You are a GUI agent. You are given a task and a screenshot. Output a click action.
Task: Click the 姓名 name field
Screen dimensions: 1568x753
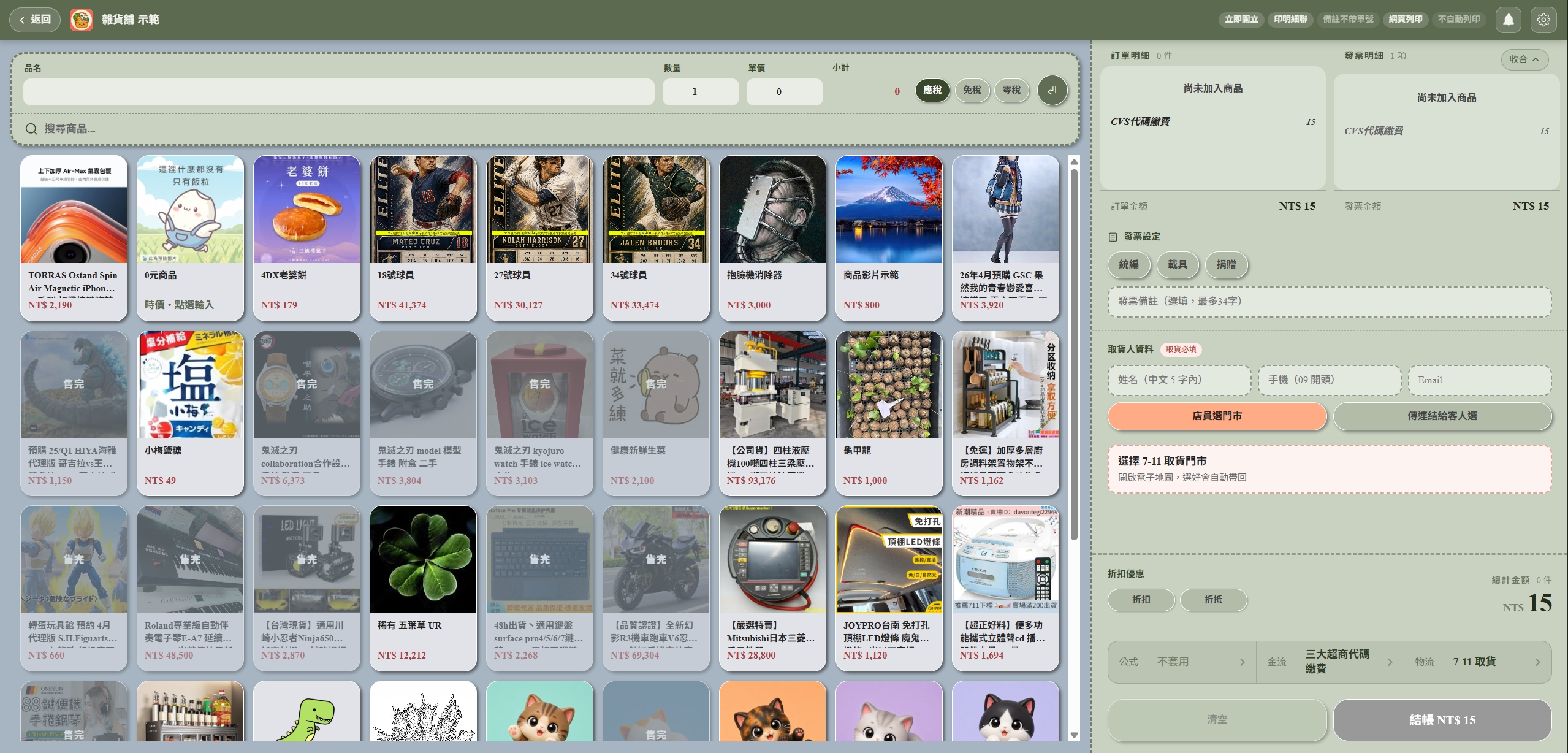(1179, 380)
